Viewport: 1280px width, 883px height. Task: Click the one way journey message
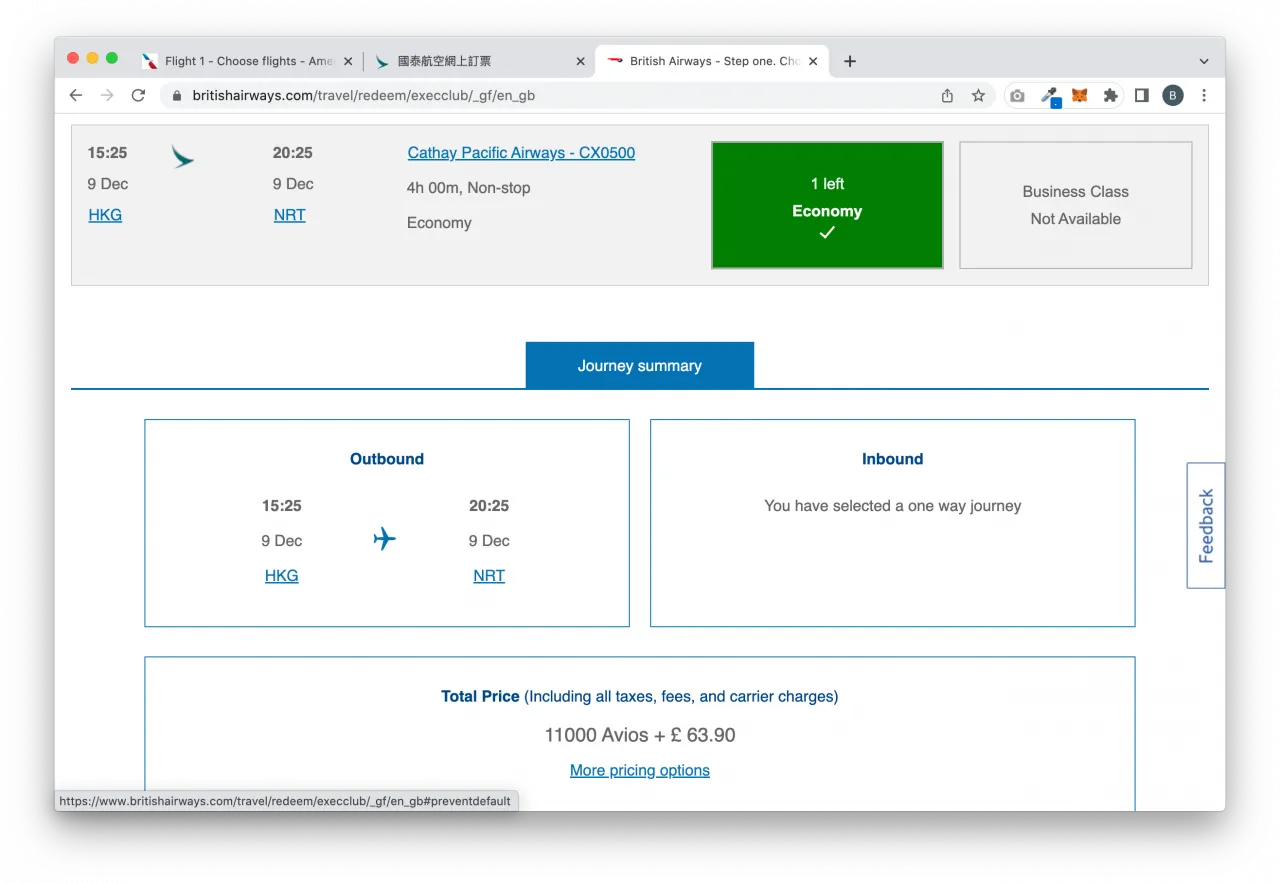(x=893, y=506)
